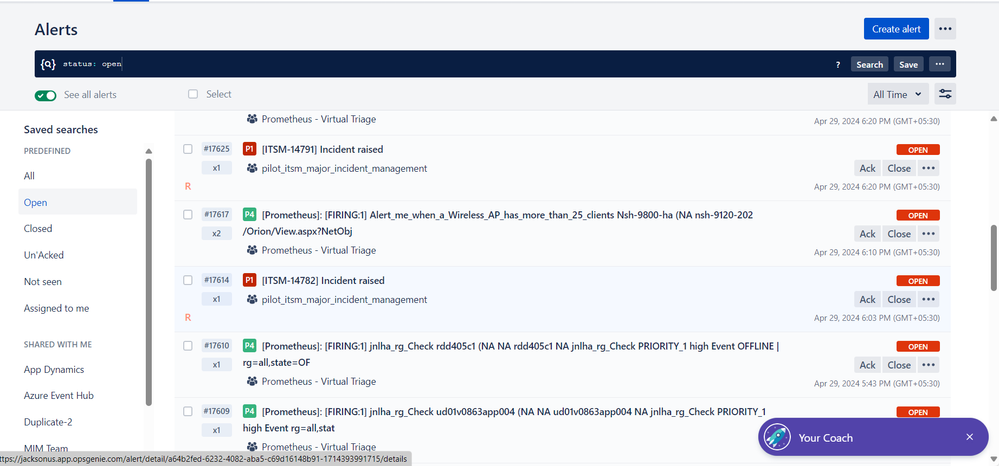Open more actions for alert #17610
The width and height of the screenshot is (999, 466).
pyautogui.click(x=928, y=365)
